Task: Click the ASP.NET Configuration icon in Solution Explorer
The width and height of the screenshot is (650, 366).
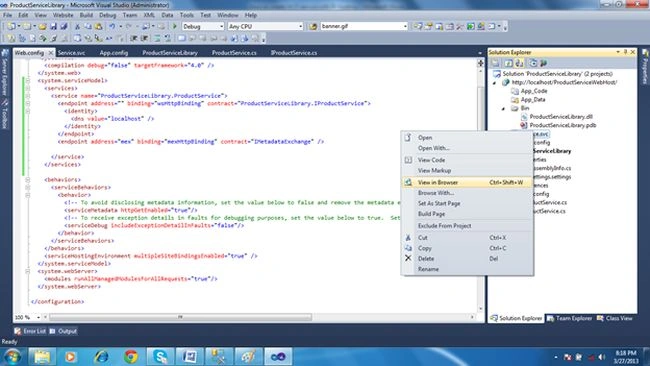Action: tap(543, 63)
